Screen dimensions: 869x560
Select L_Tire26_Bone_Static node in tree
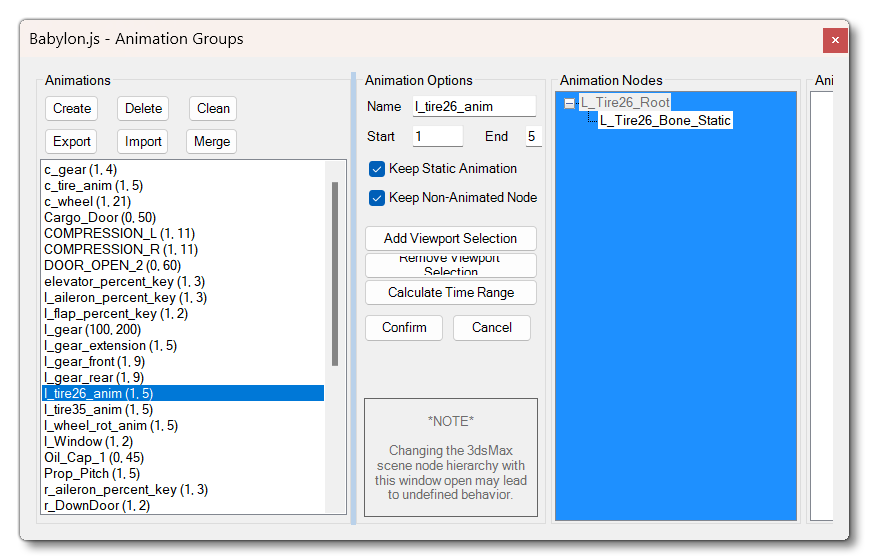click(665, 121)
